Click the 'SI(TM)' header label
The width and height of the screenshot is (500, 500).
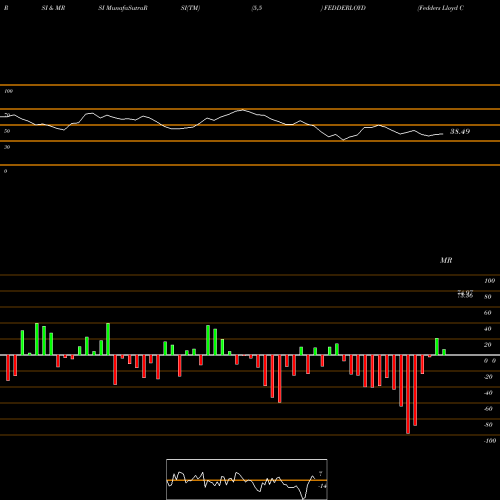pyautogui.click(x=190, y=8)
